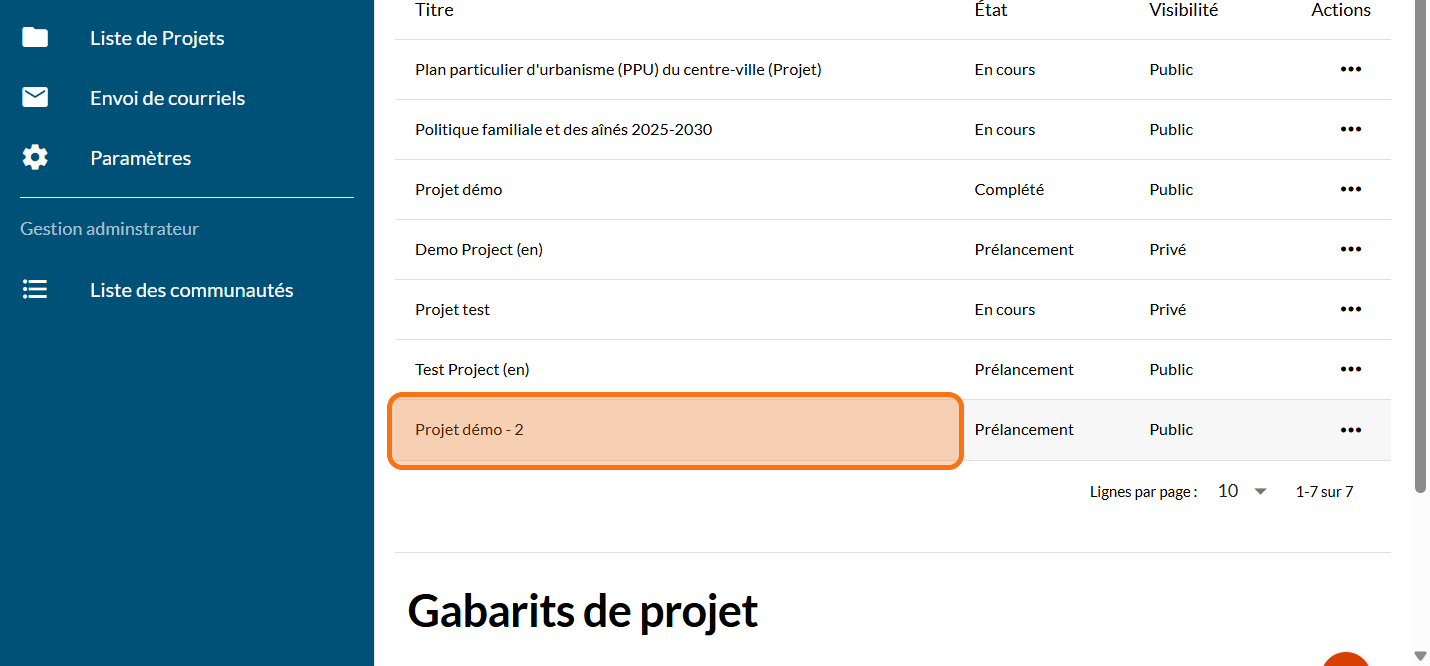
Task: Open Liste de Projets in sidebar
Action: 157,38
